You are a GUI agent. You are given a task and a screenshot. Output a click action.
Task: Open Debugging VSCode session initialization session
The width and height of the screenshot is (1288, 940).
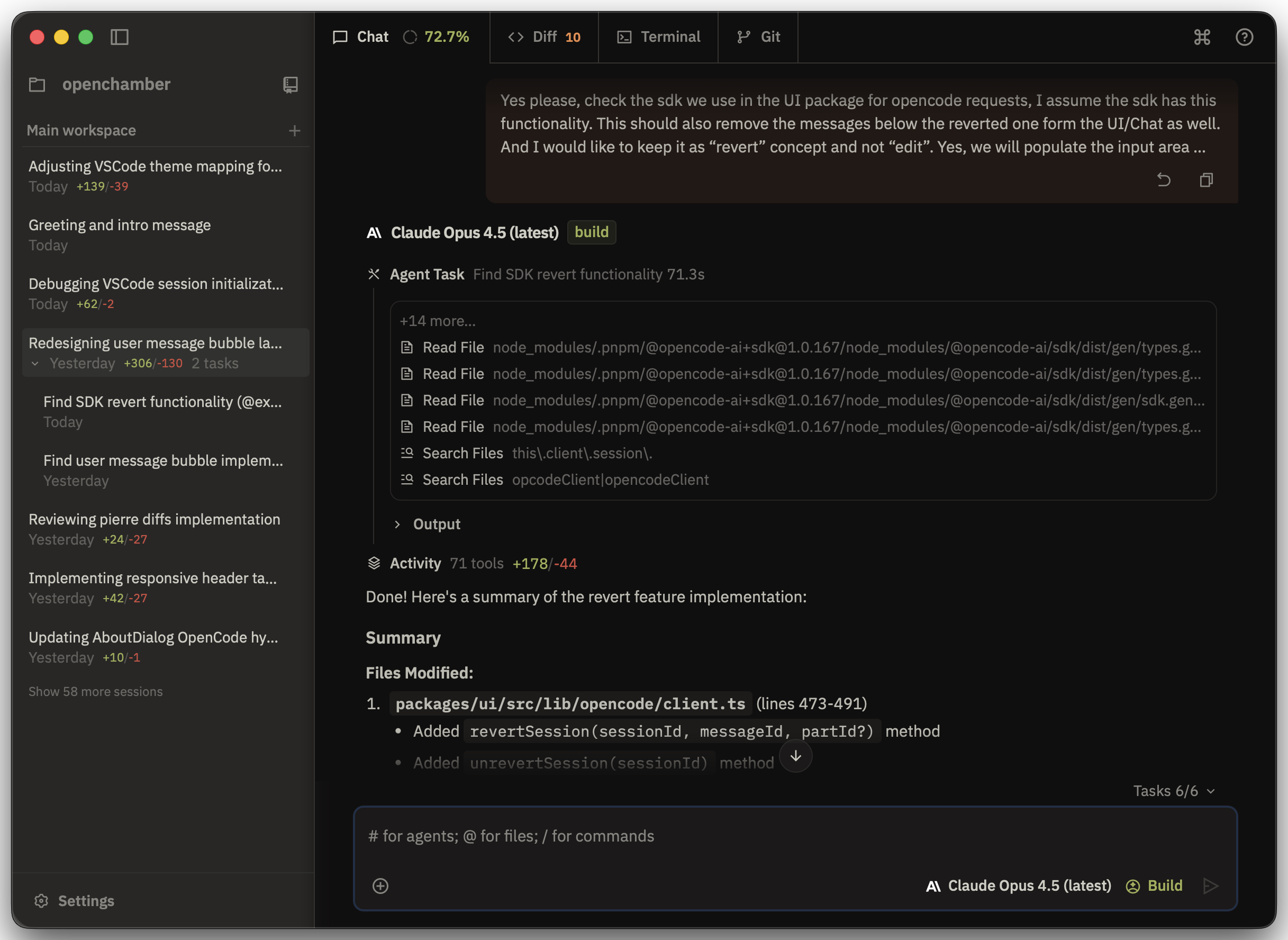(x=166, y=294)
